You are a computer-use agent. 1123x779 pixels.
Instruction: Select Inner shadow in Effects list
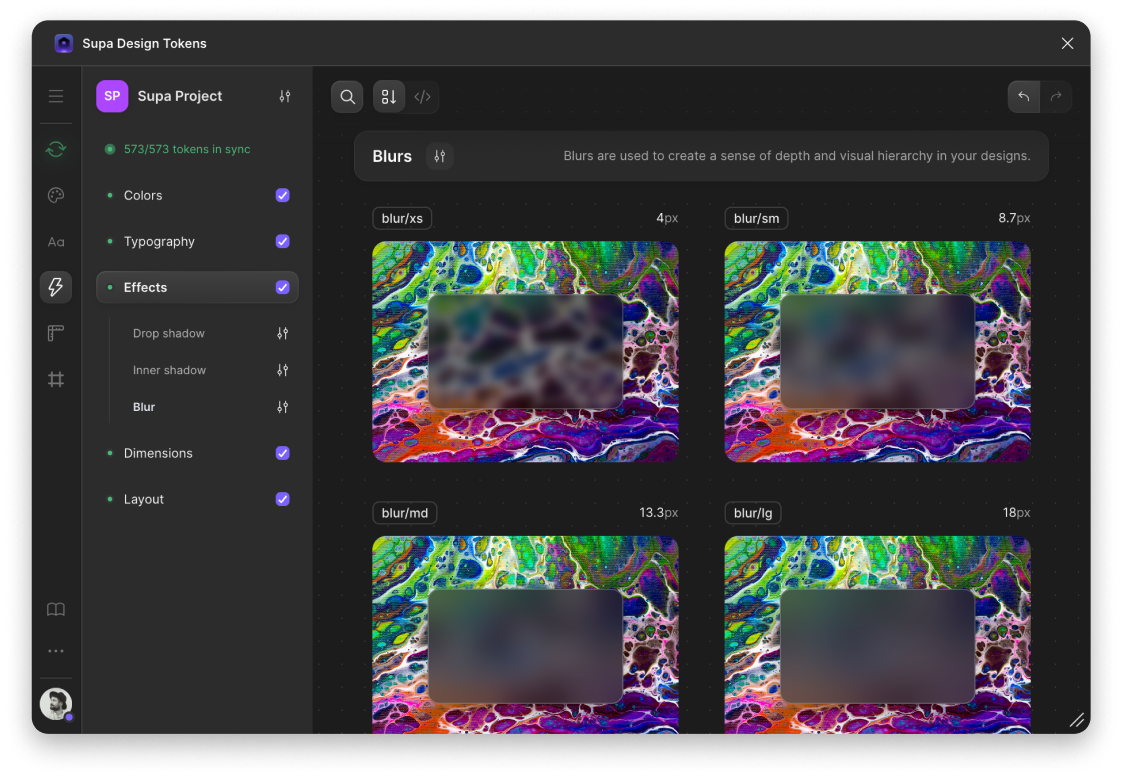click(x=169, y=370)
